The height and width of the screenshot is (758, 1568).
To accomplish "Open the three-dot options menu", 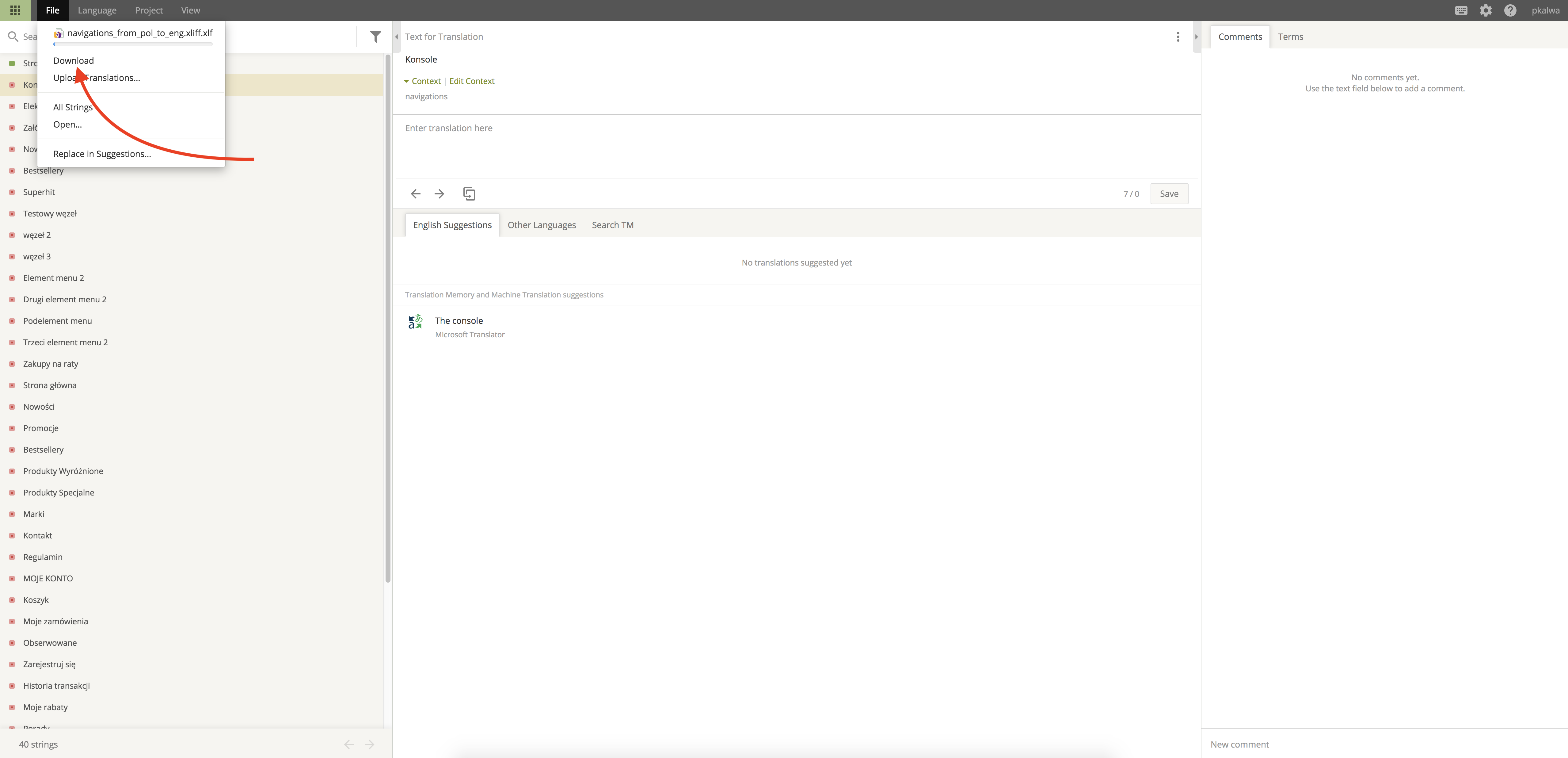I will [1178, 36].
